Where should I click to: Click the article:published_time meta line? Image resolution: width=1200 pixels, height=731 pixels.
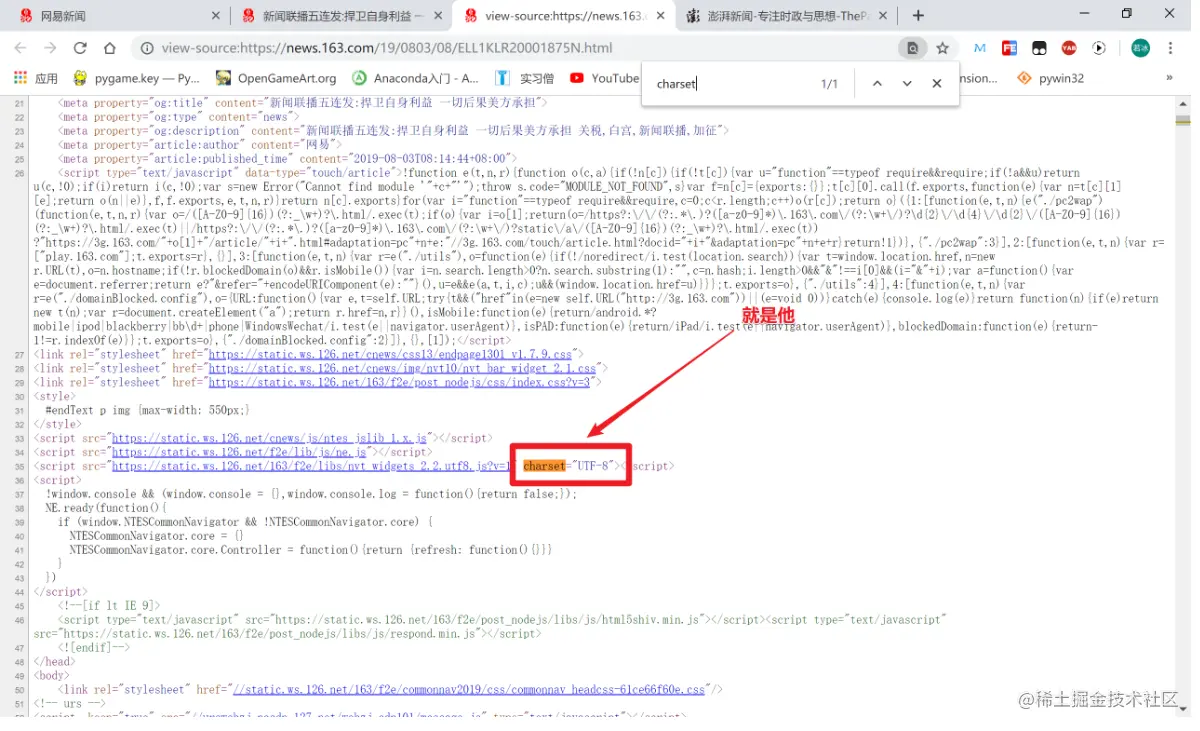[287, 159]
